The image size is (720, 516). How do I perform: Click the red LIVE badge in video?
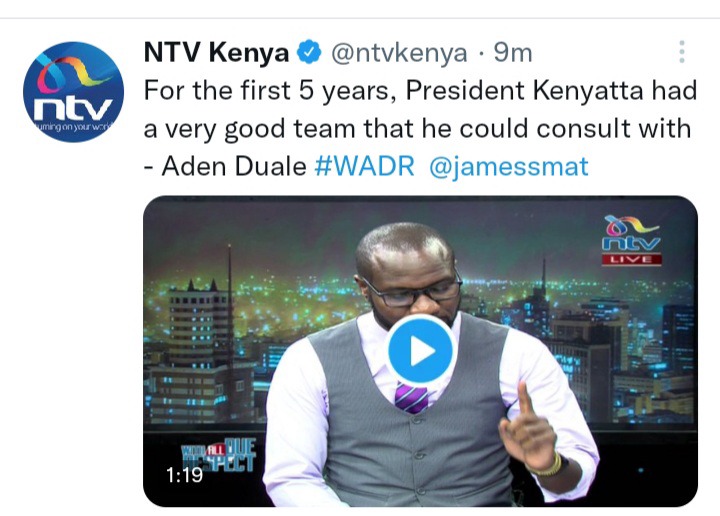point(632,259)
